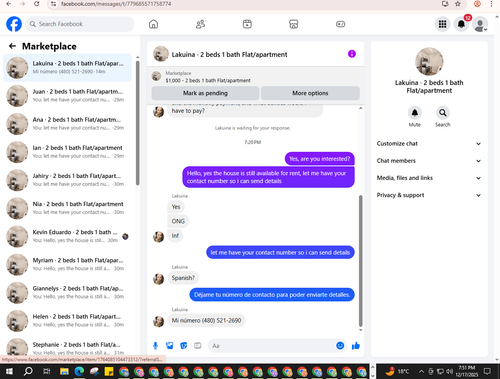Image resolution: width=500 pixels, height=379 pixels.
Task: Click the 'Spanish?' message bubble
Action: [183, 278]
